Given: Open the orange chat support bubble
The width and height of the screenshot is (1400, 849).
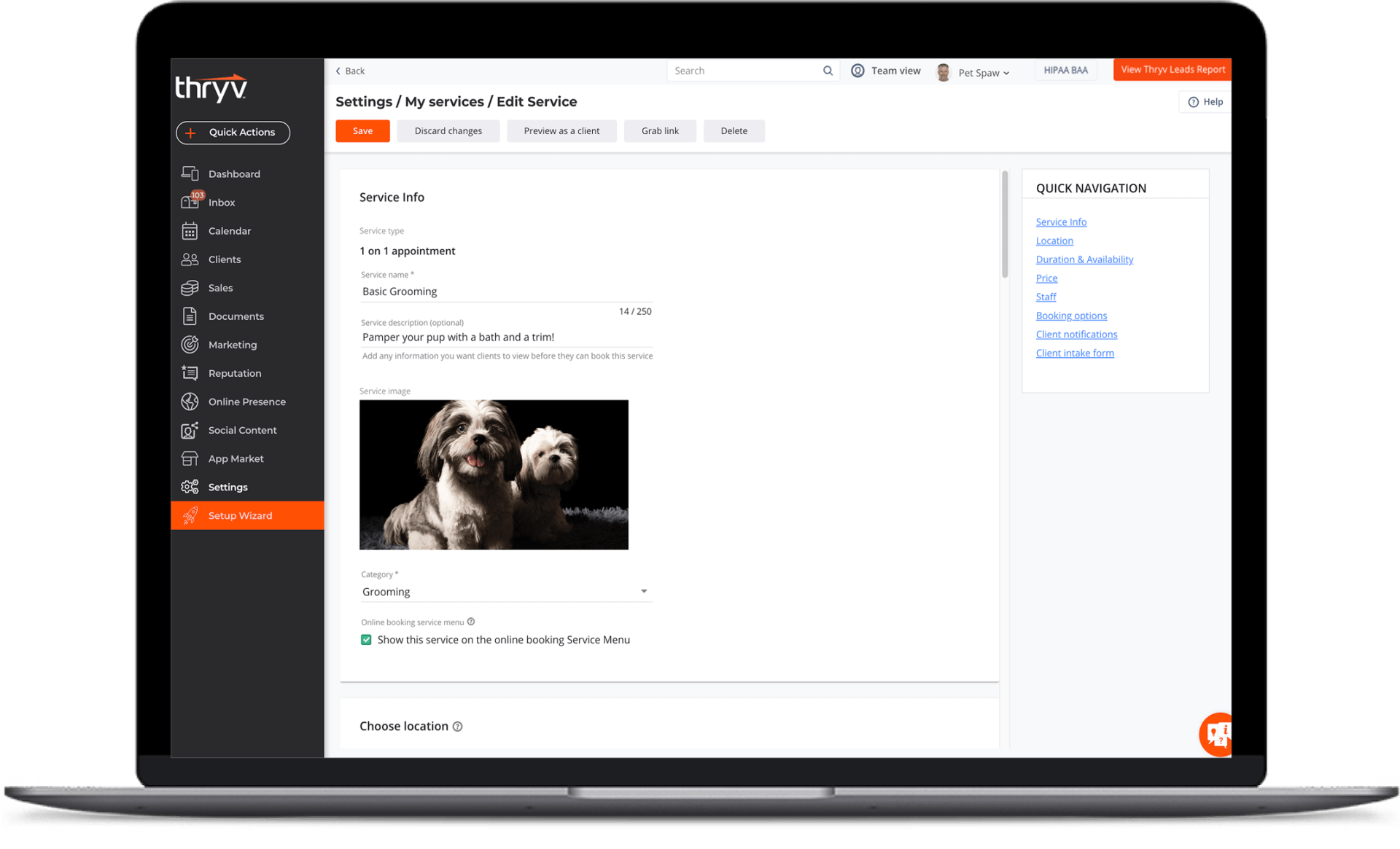Looking at the screenshot, I should point(1216,734).
